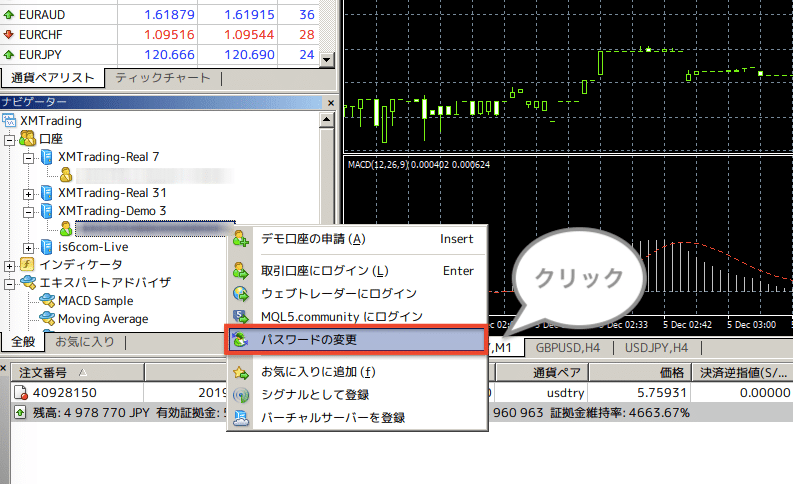793x484 pixels.
Task: Click the MQL5.community login icon
Action: 241,317
